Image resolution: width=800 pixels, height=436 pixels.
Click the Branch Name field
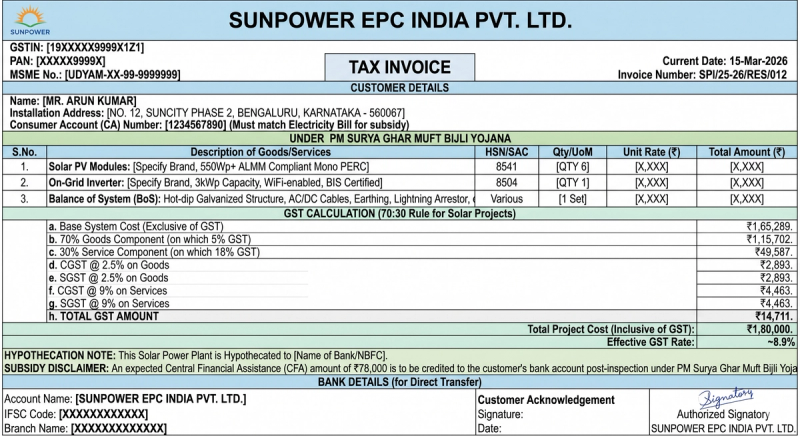click(x=85, y=428)
